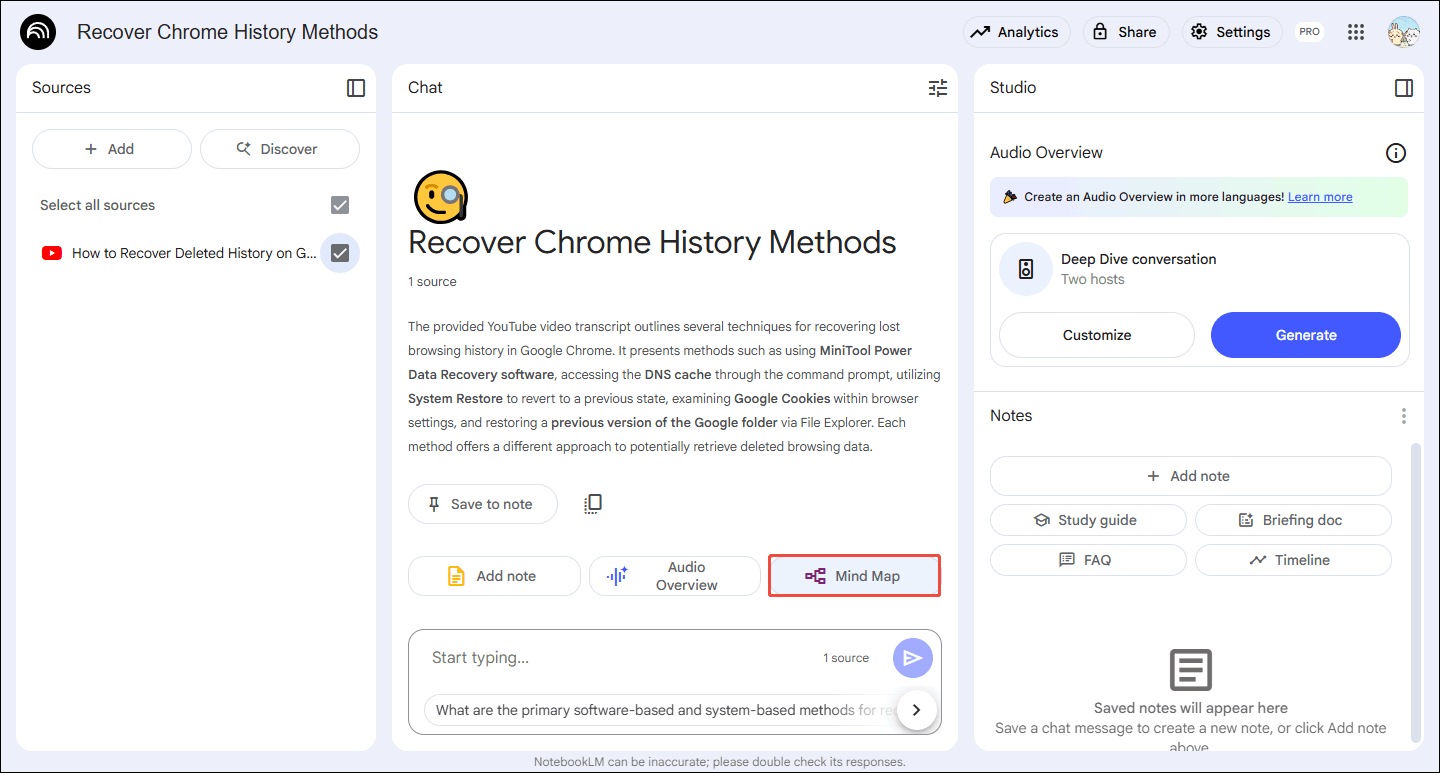Open Analytics
This screenshot has width=1440, height=773.
[x=1017, y=32]
